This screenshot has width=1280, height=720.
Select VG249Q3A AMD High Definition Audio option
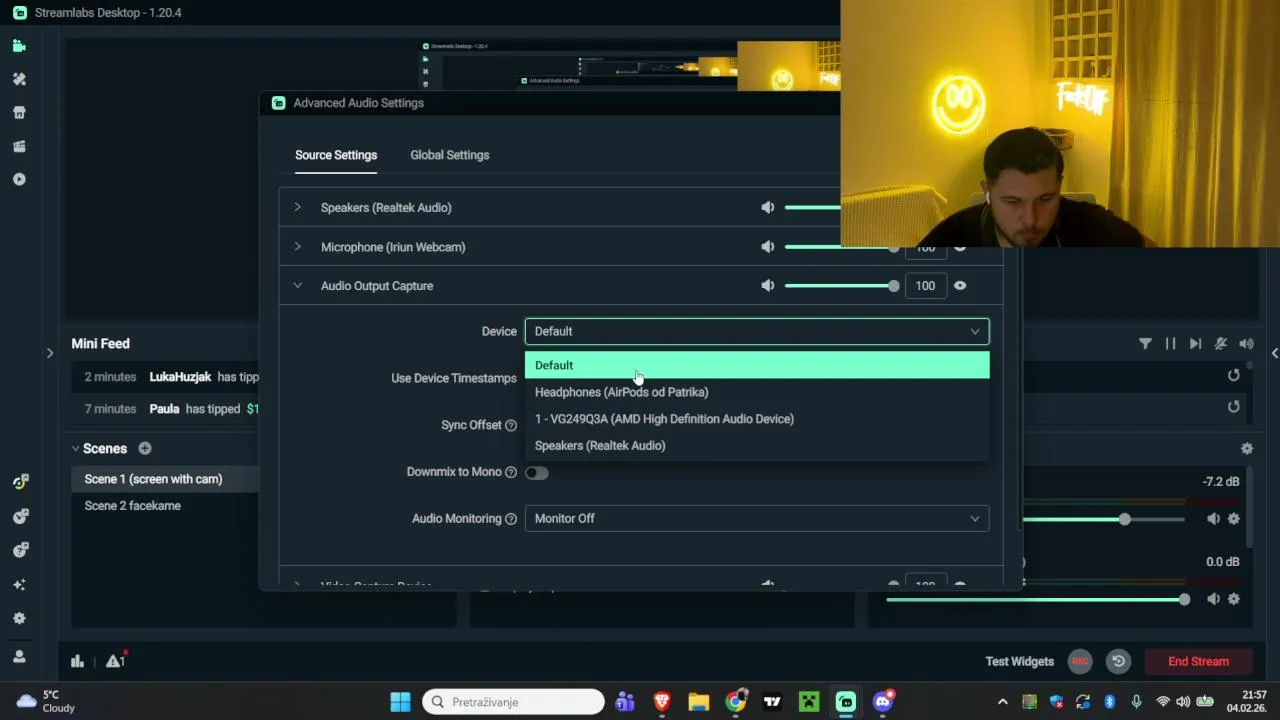[757, 419]
